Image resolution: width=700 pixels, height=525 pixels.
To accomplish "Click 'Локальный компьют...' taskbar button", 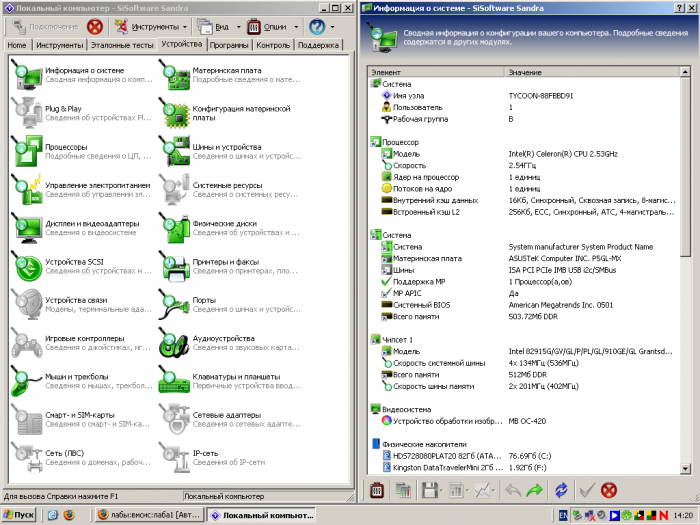I will [262, 515].
